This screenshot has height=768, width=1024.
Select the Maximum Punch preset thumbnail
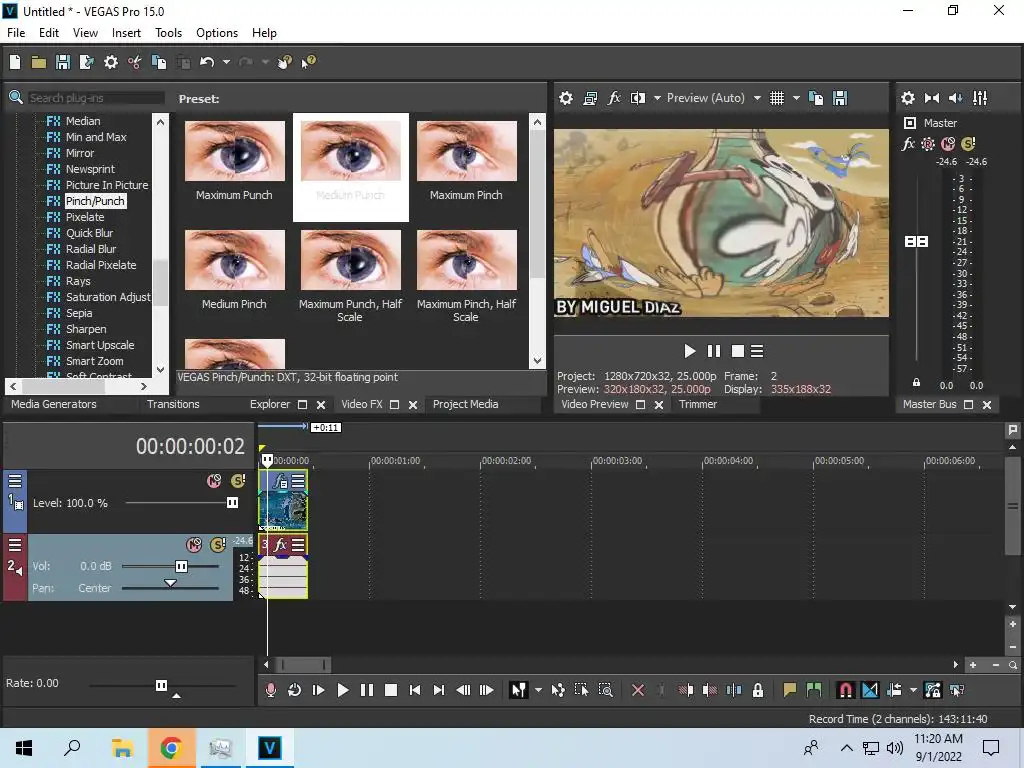[x=235, y=152]
